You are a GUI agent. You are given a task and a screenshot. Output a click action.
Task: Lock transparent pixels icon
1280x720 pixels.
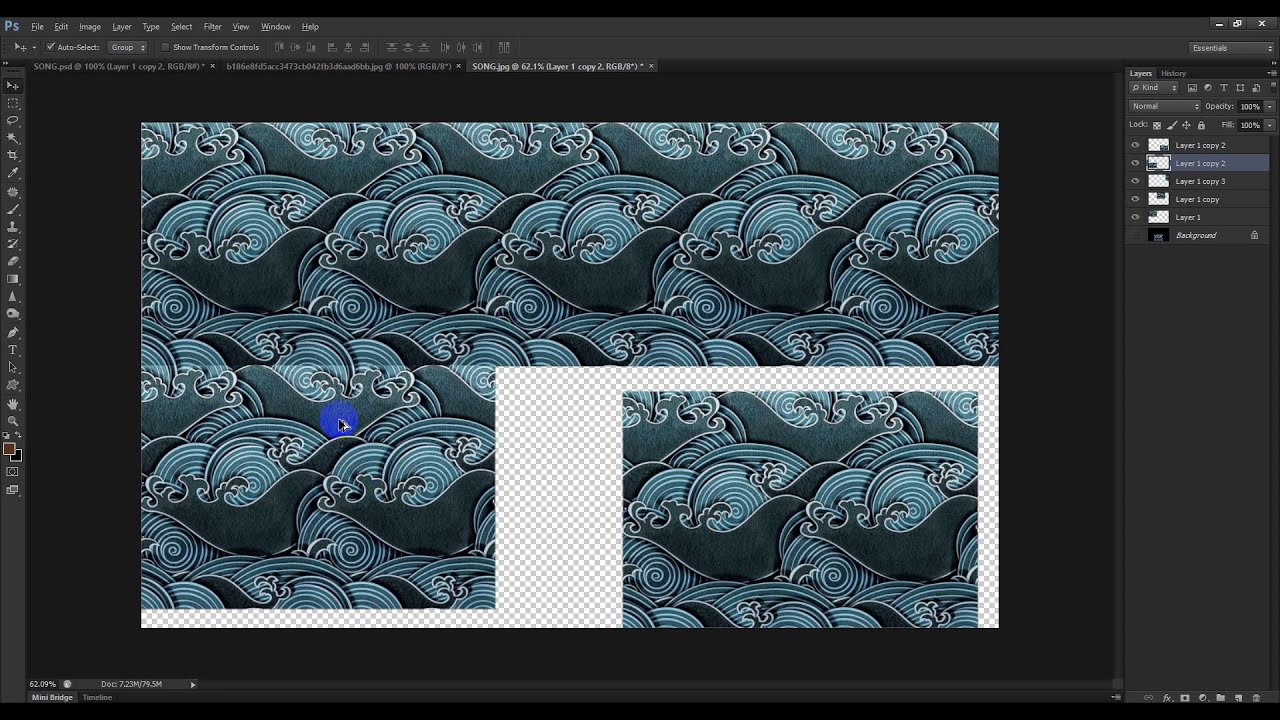(x=1157, y=125)
